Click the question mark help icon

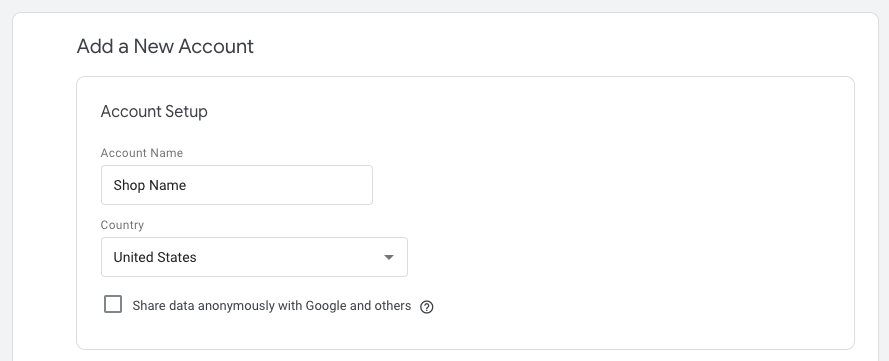click(426, 307)
